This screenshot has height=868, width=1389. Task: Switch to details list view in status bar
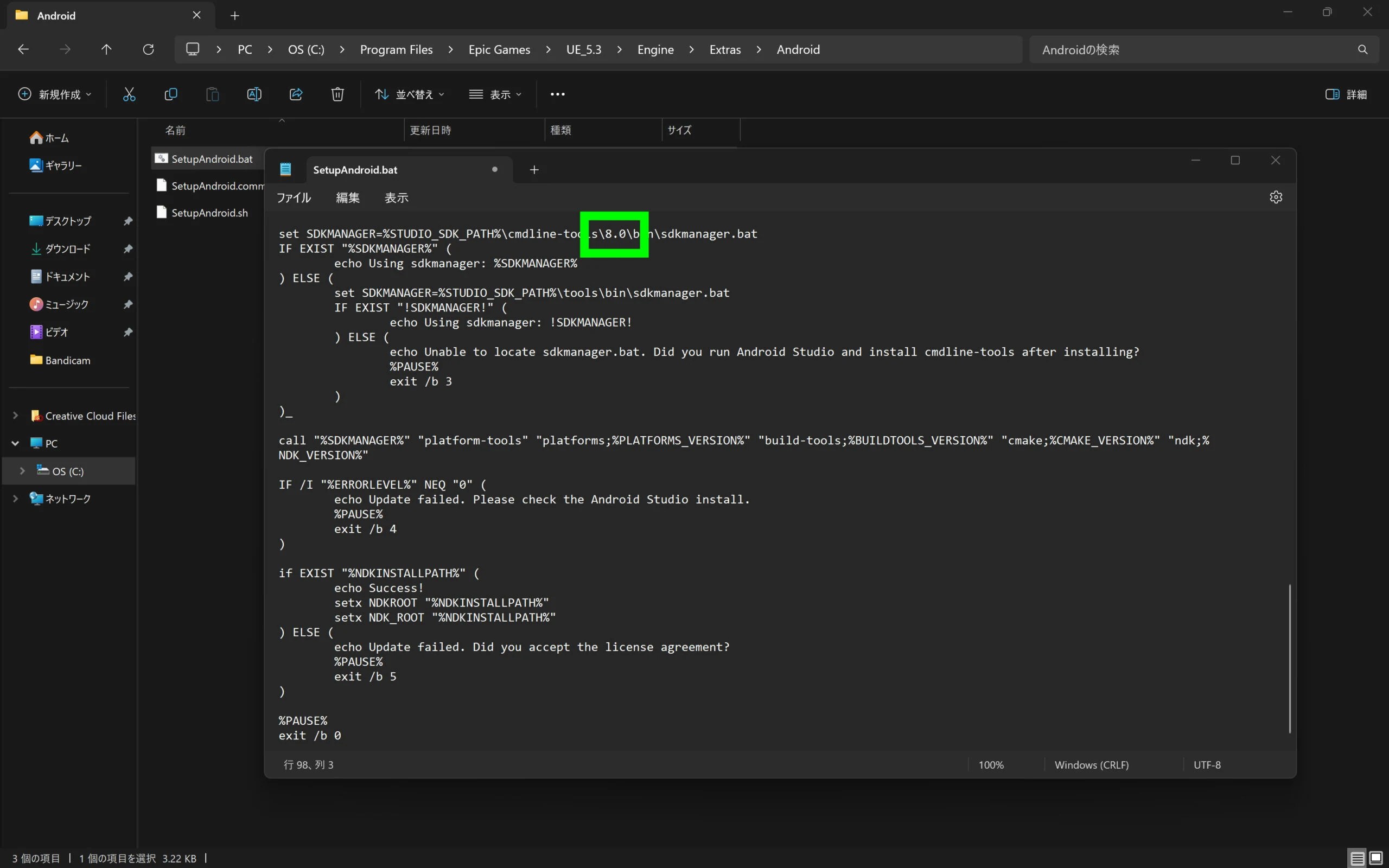pyautogui.click(x=1357, y=858)
